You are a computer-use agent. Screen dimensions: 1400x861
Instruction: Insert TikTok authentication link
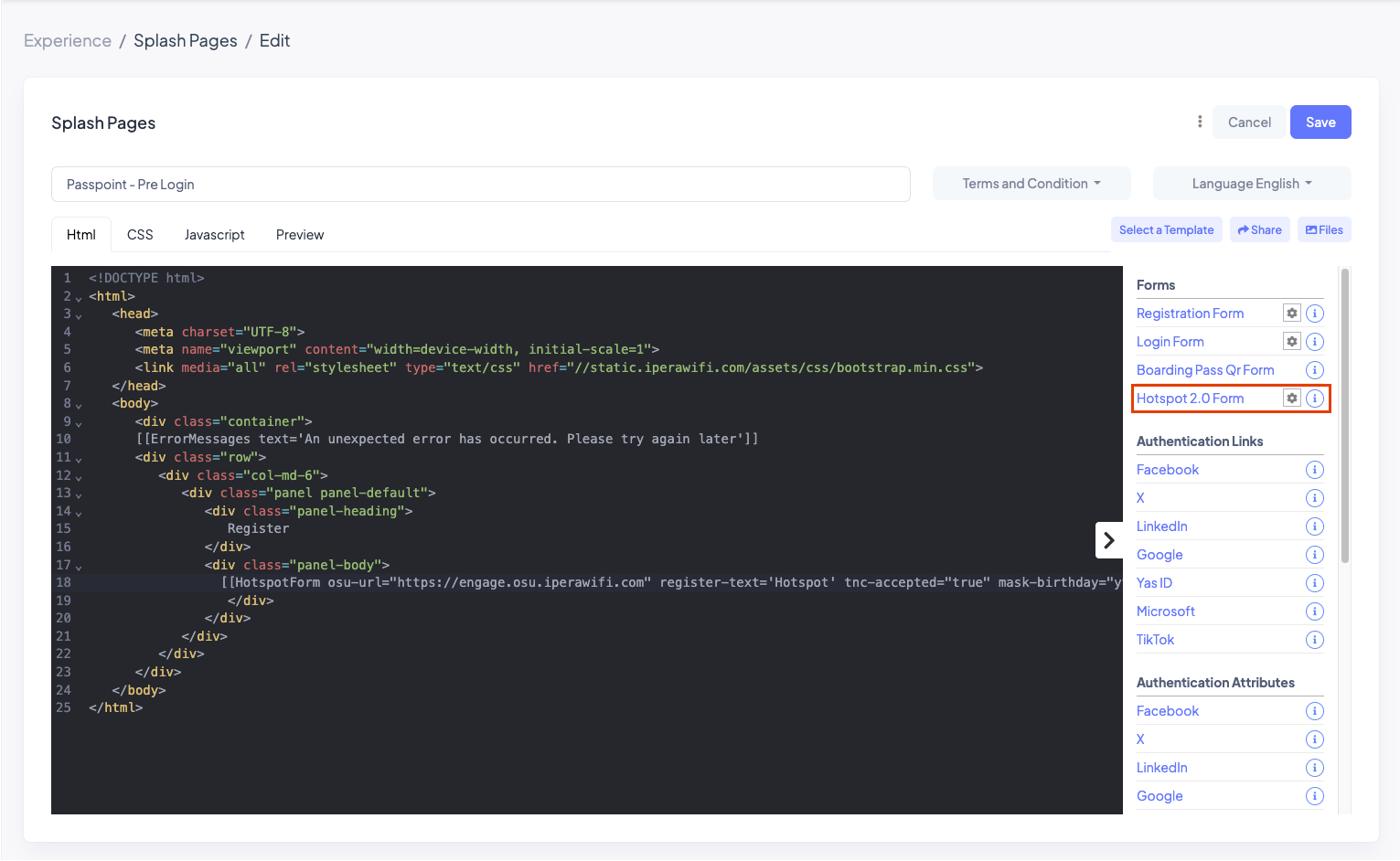tap(1155, 640)
